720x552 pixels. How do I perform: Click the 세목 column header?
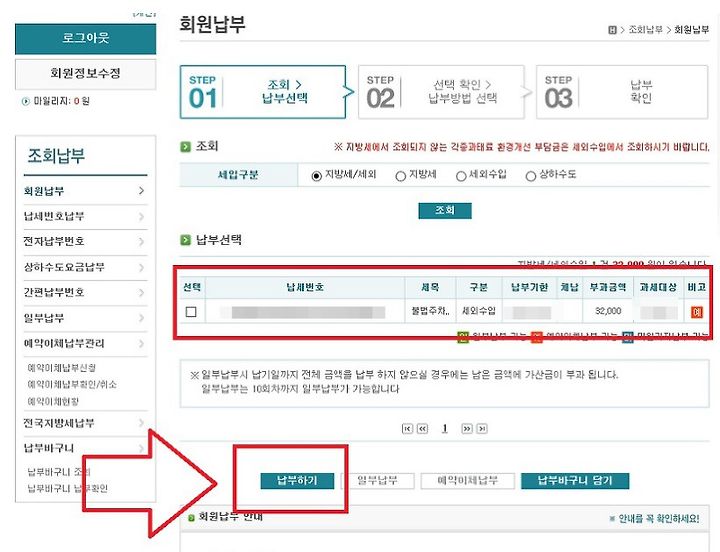click(430, 287)
